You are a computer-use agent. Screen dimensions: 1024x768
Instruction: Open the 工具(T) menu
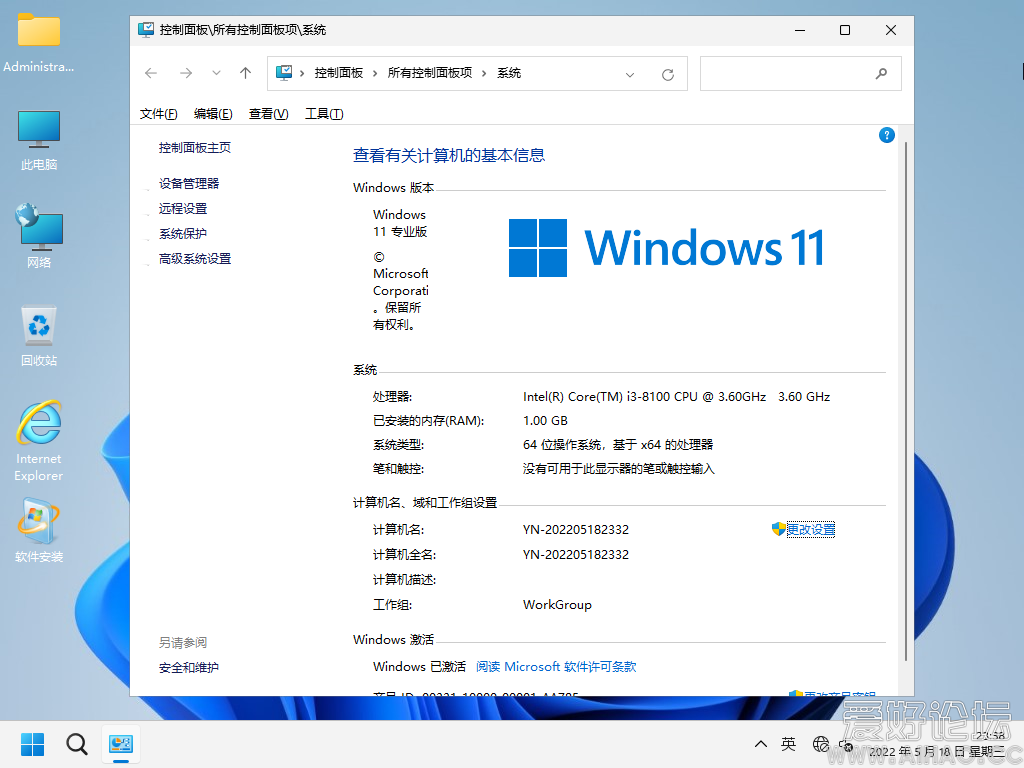tap(324, 114)
